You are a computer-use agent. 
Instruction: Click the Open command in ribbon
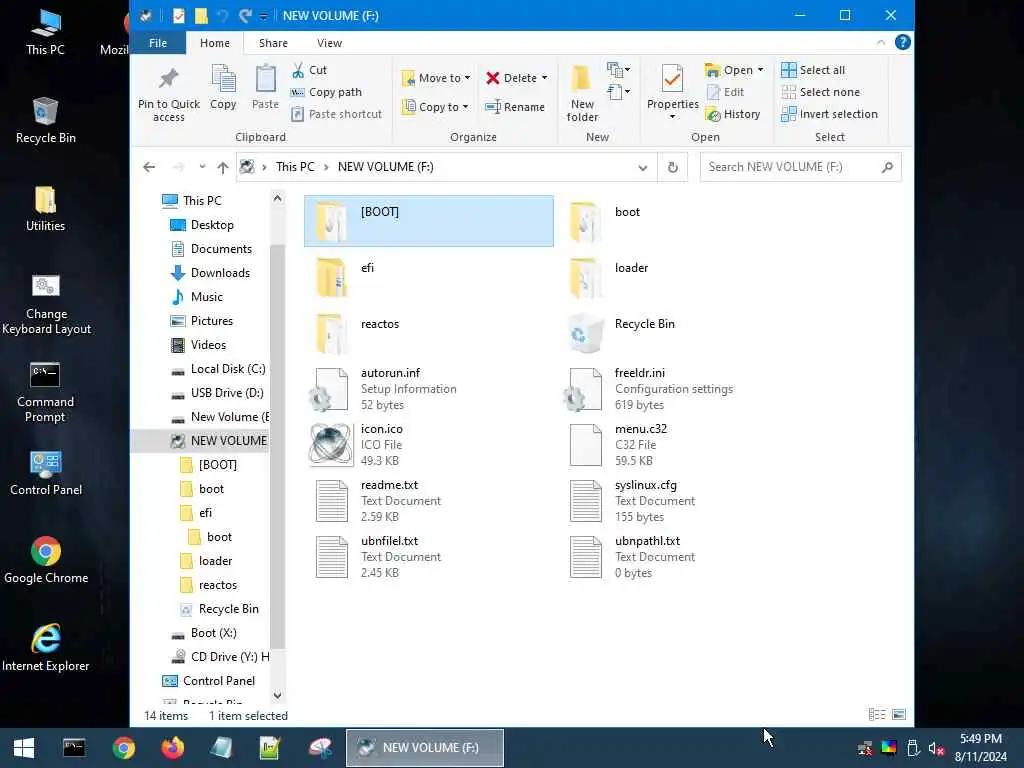(x=729, y=70)
